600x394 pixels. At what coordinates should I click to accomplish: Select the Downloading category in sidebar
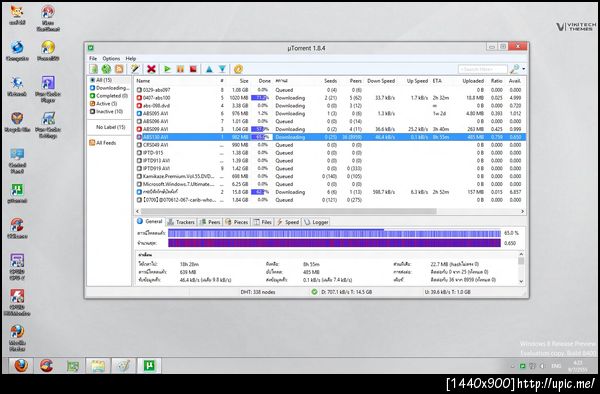[109, 88]
